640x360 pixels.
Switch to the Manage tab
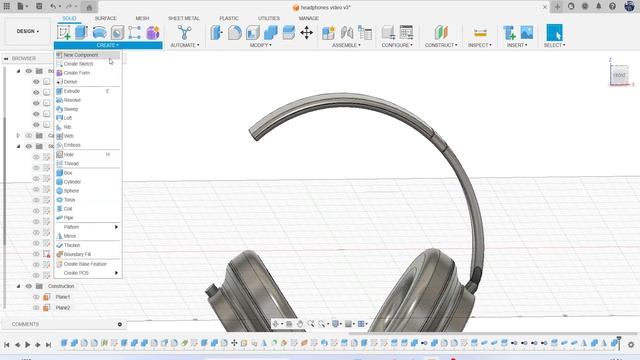point(309,18)
